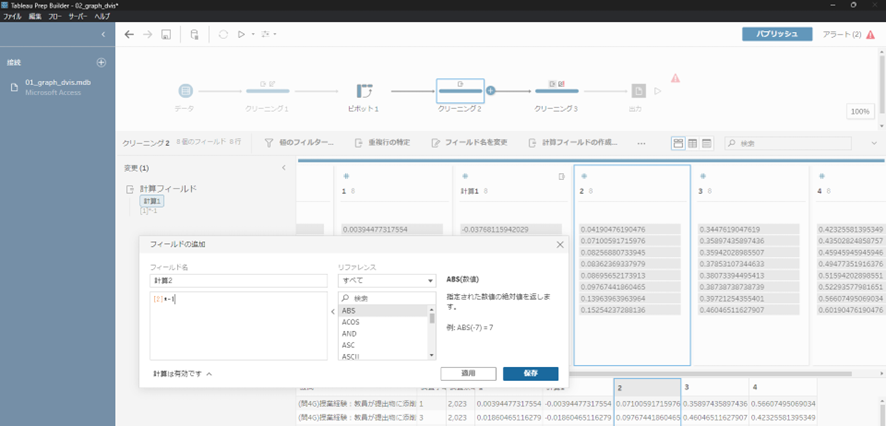Open the more options ellipsis in cleaning toolbar
This screenshot has height=426, width=886.
coord(641,144)
